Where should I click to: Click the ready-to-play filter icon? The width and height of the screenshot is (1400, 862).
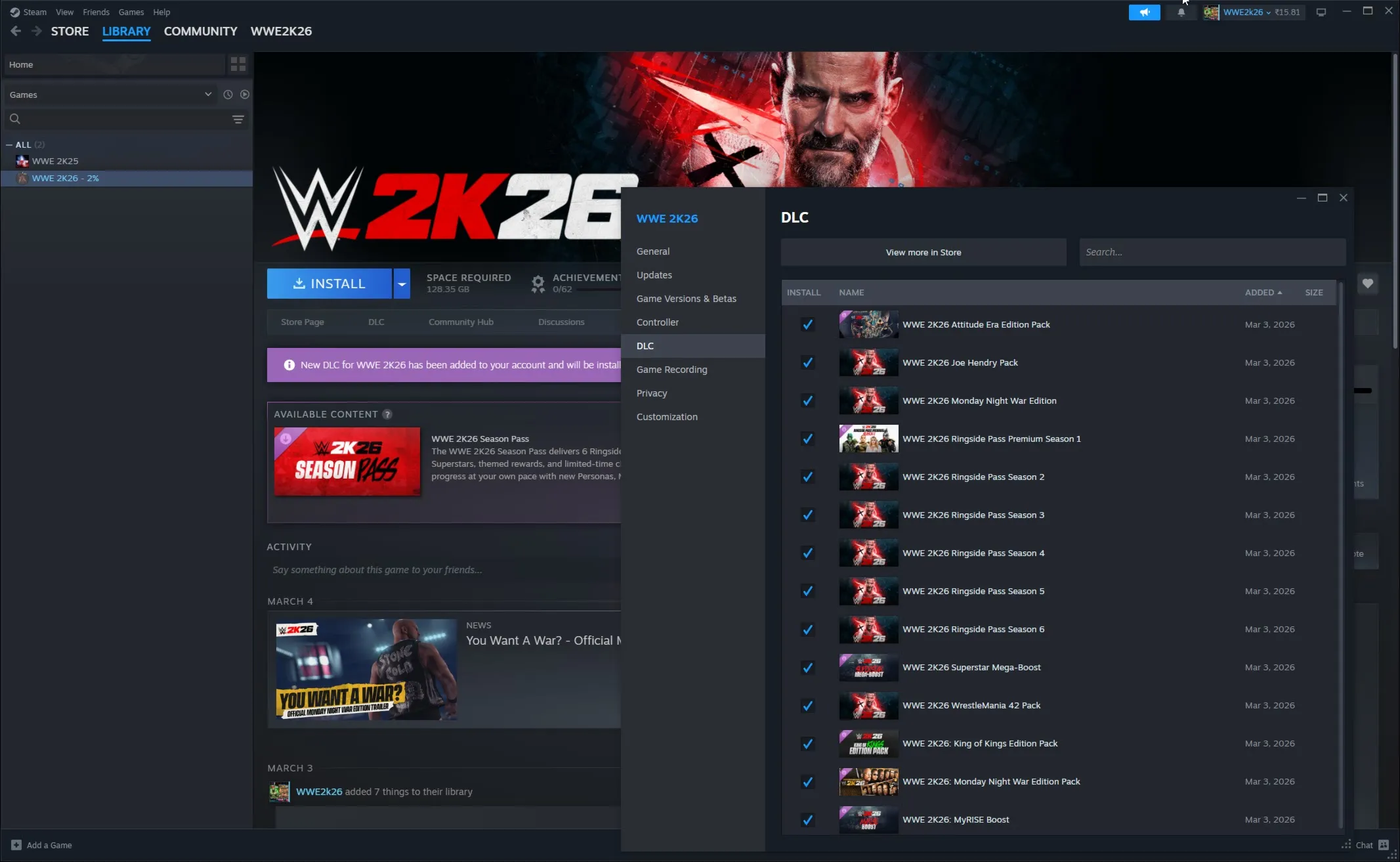tap(245, 95)
